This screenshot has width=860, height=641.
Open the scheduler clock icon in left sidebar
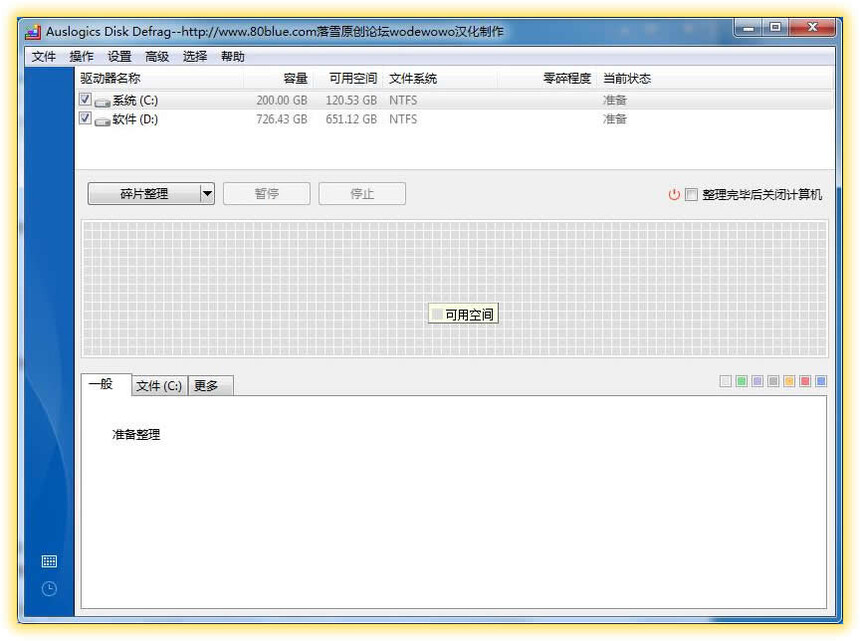point(48,588)
